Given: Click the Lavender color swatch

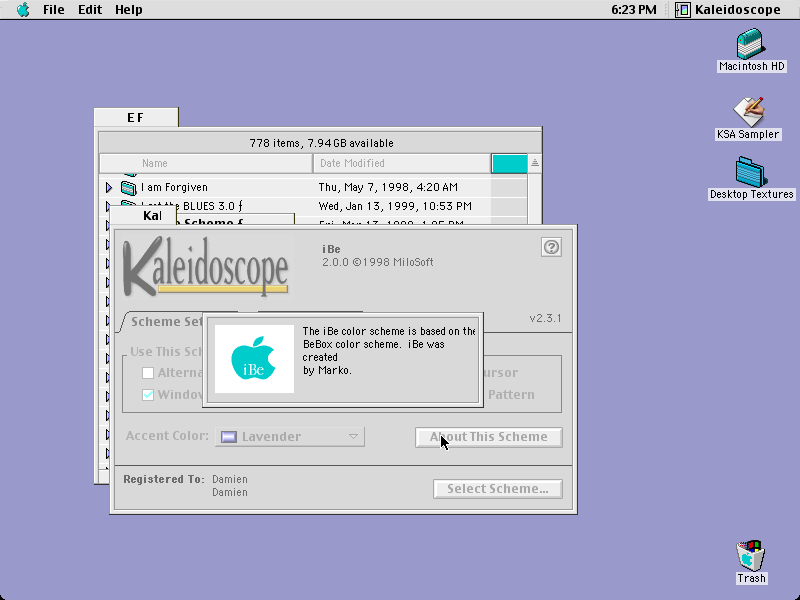Looking at the screenshot, I should [x=229, y=437].
